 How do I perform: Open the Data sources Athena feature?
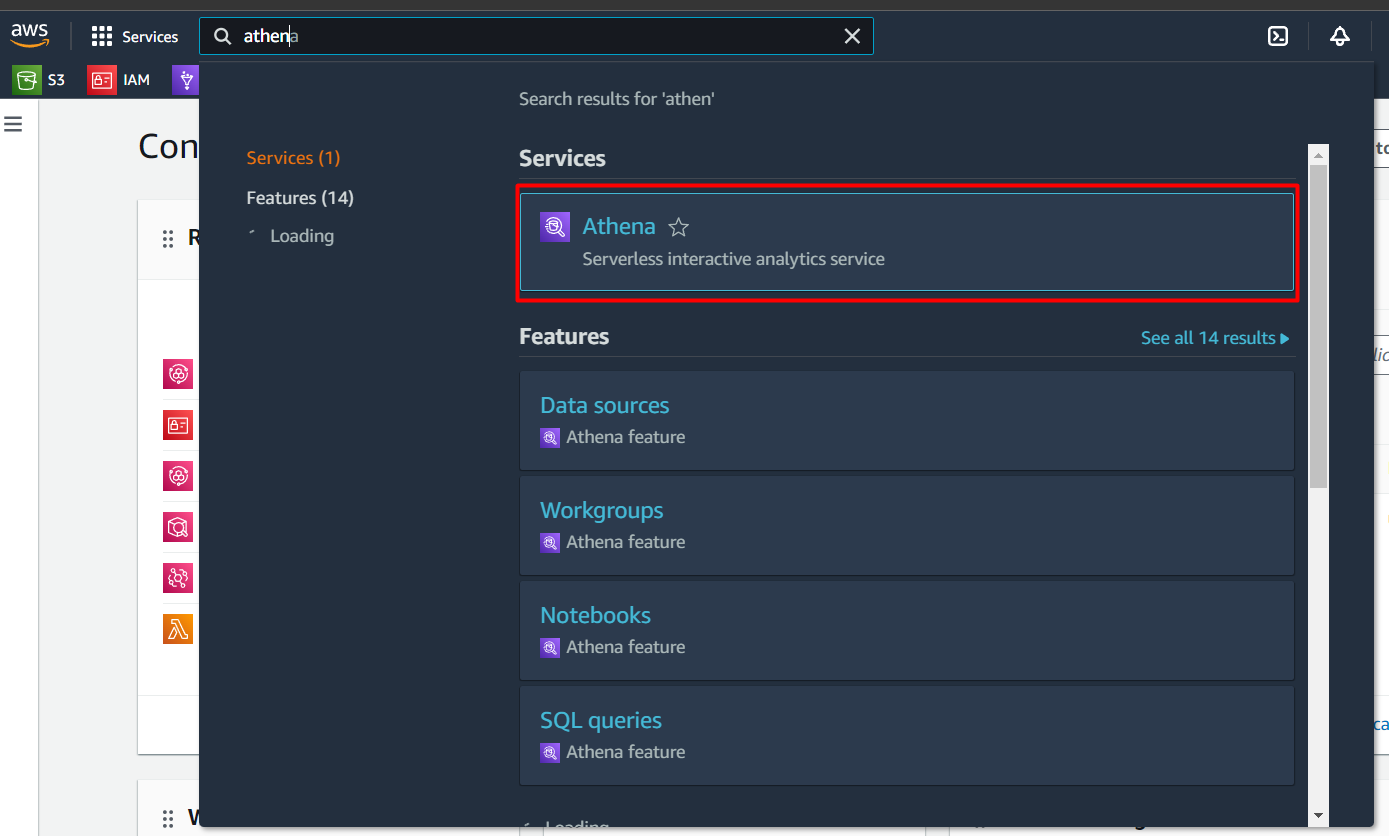point(604,405)
